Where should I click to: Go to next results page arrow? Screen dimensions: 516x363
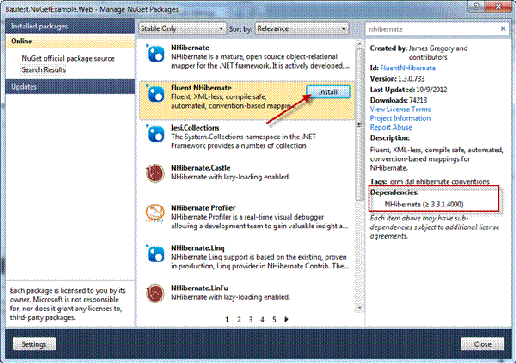286,319
